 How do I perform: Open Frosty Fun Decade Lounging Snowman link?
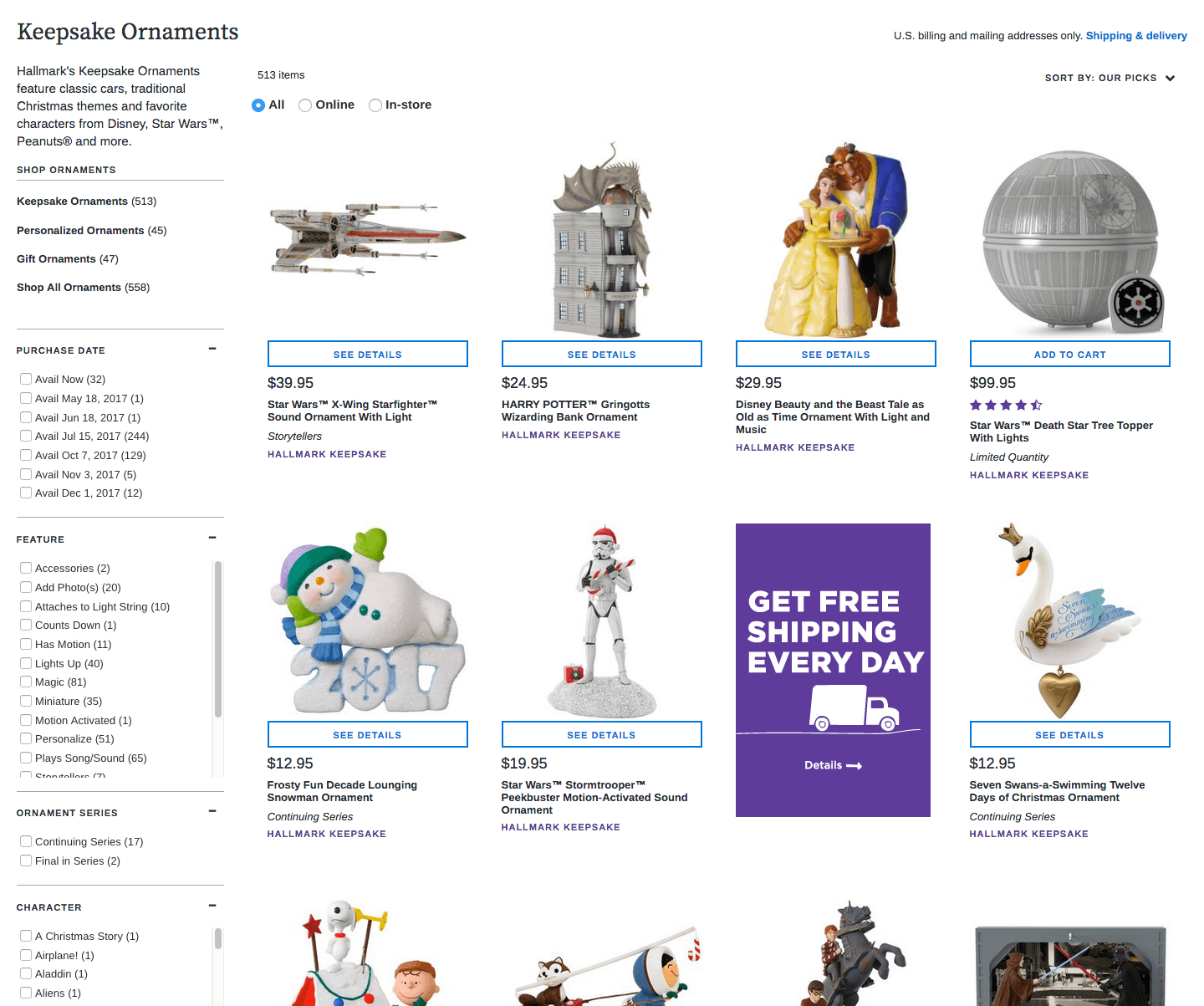342,791
